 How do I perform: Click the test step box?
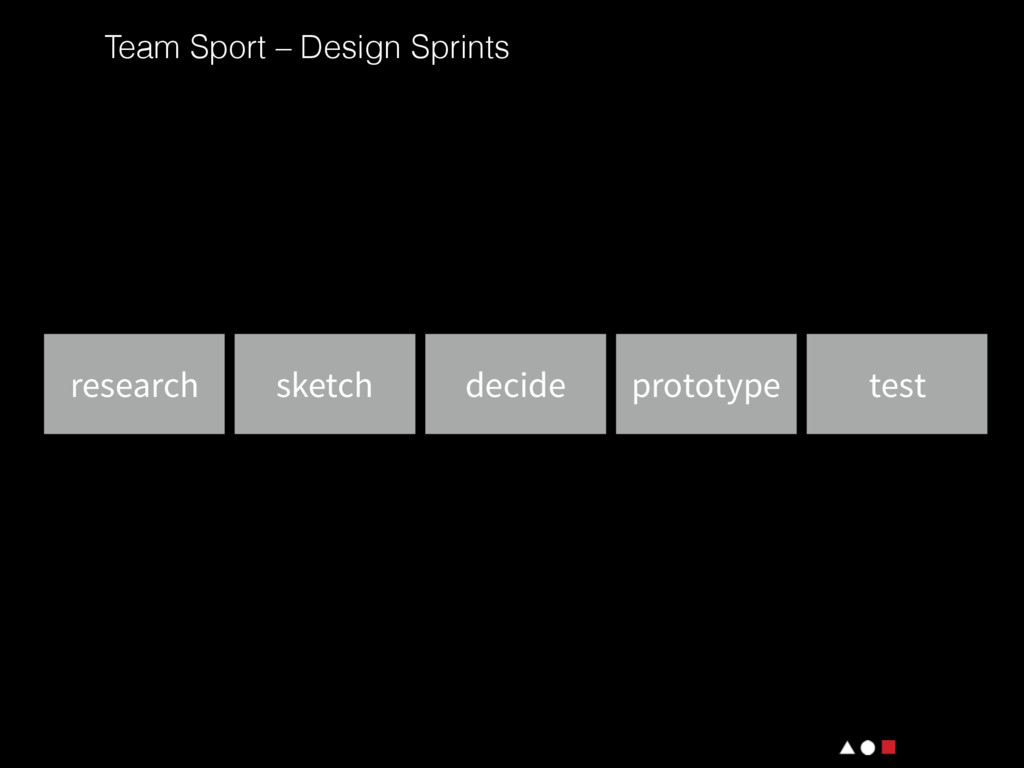[x=897, y=384]
